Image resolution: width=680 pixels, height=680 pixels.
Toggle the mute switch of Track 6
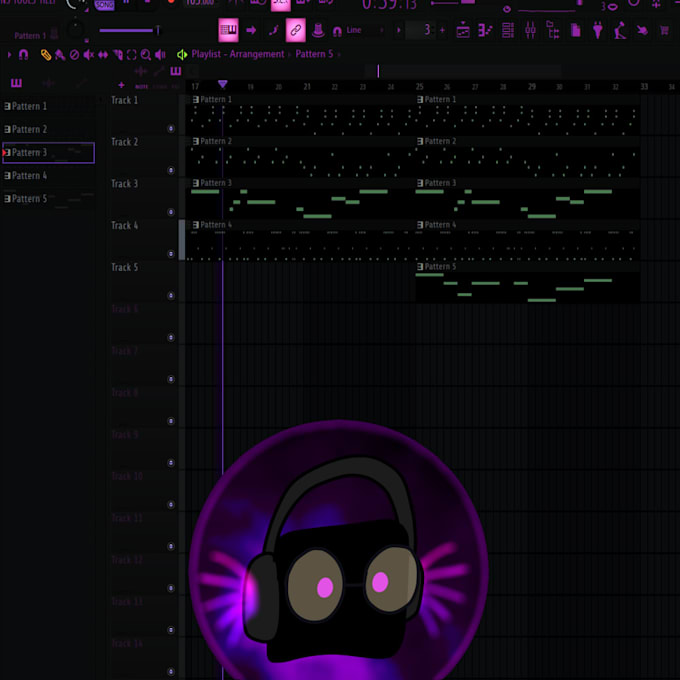coord(171,337)
